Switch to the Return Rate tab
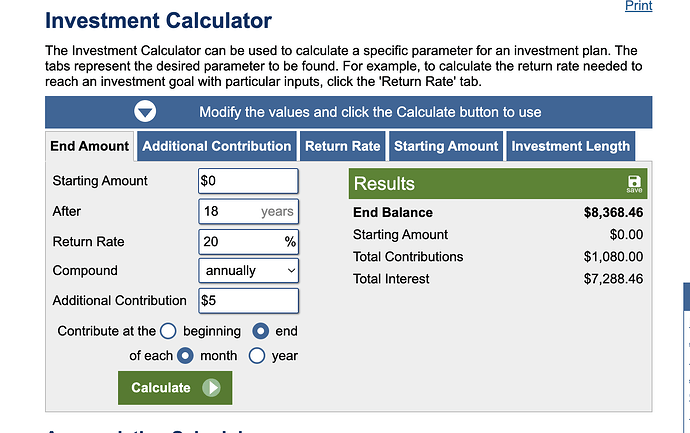This screenshot has height=433, width=690. (x=342, y=146)
